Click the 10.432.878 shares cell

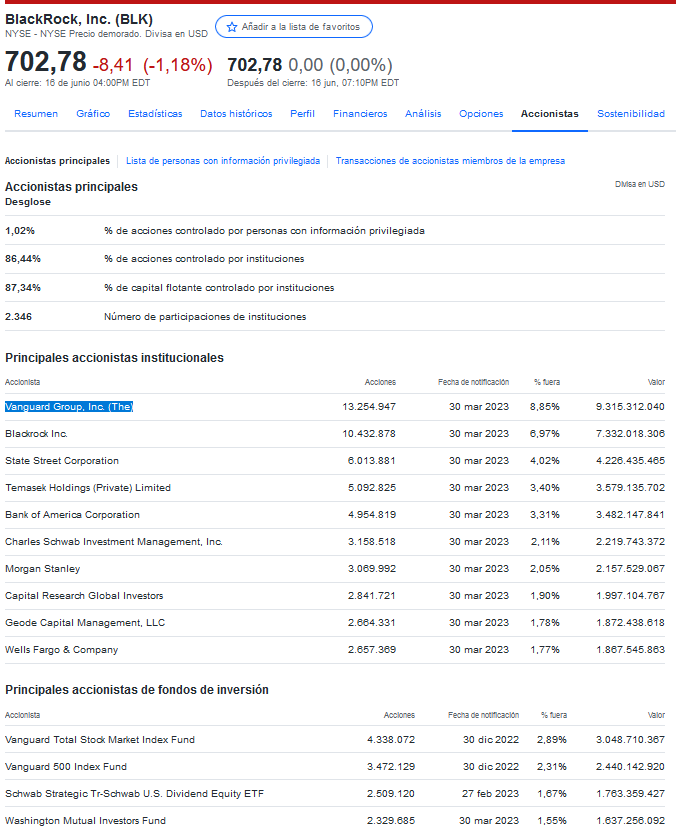(369, 434)
